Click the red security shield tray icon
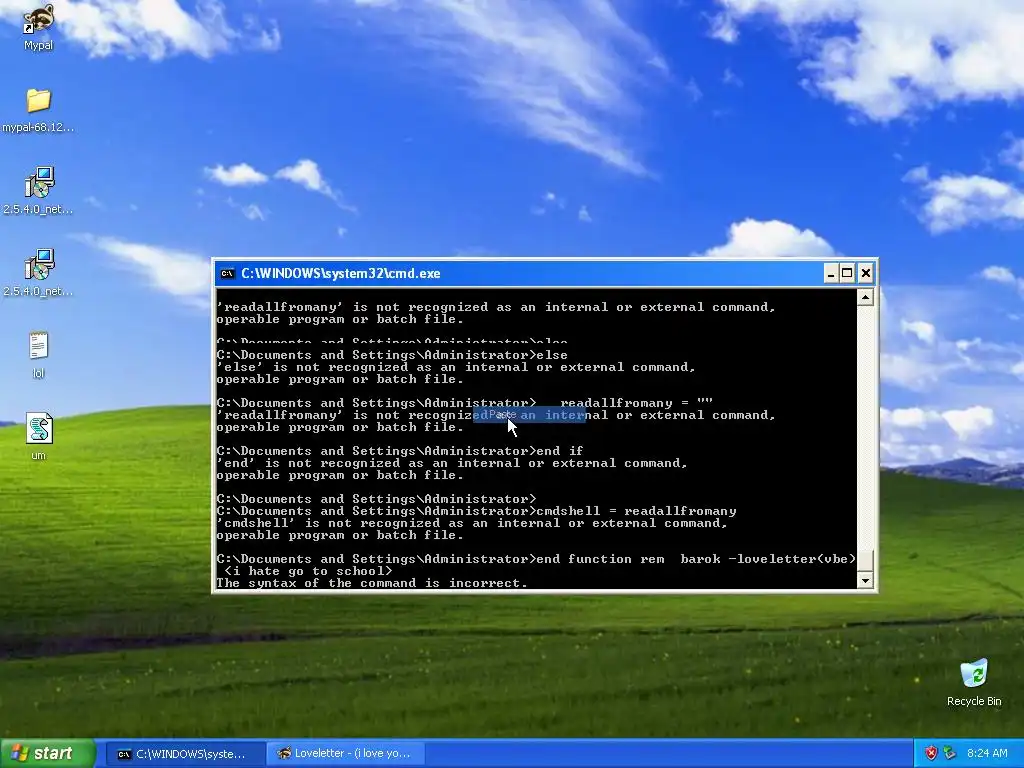This screenshot has height=768, width=1024. pos(931,753)
